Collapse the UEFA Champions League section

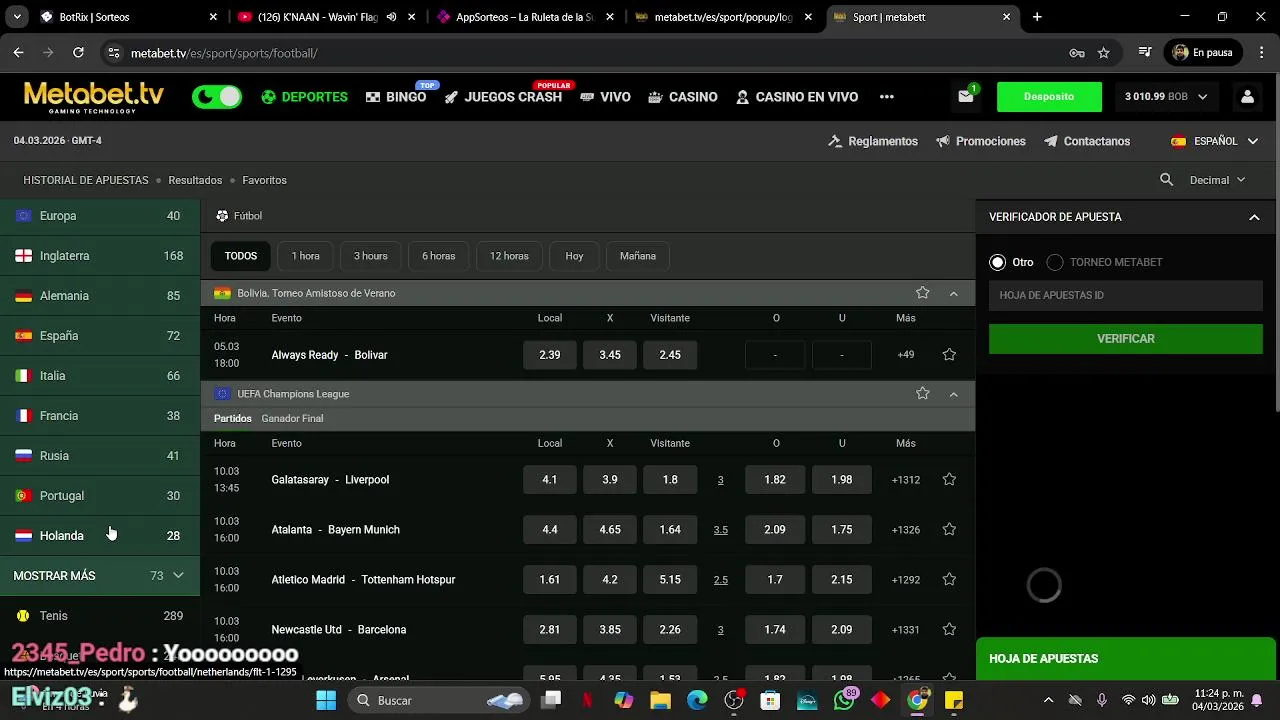coord(953,394)
